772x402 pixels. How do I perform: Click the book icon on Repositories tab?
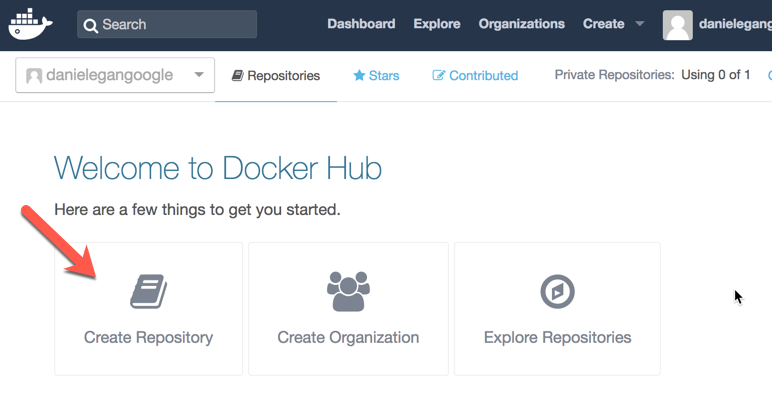[238, 75]
